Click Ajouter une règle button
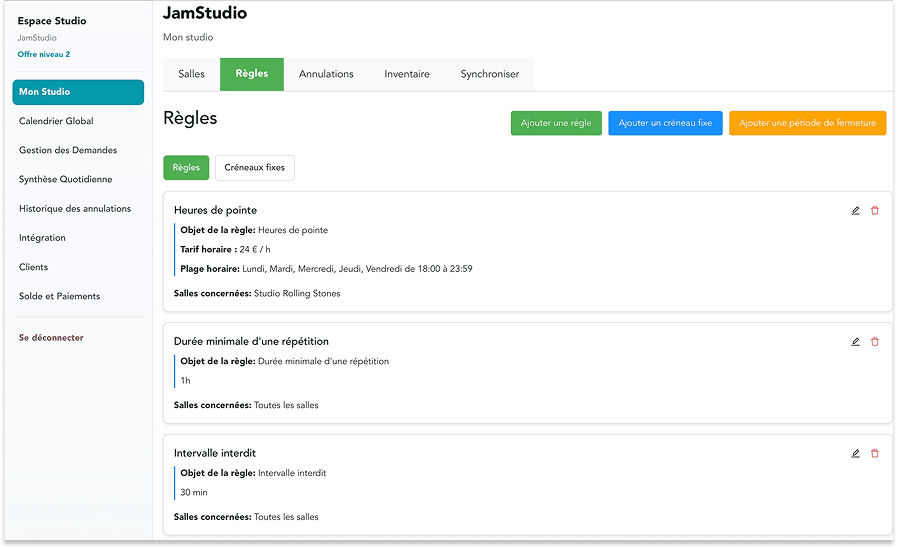Image resolution: width=897 pixels, height=548 pixels. [556, 123]
